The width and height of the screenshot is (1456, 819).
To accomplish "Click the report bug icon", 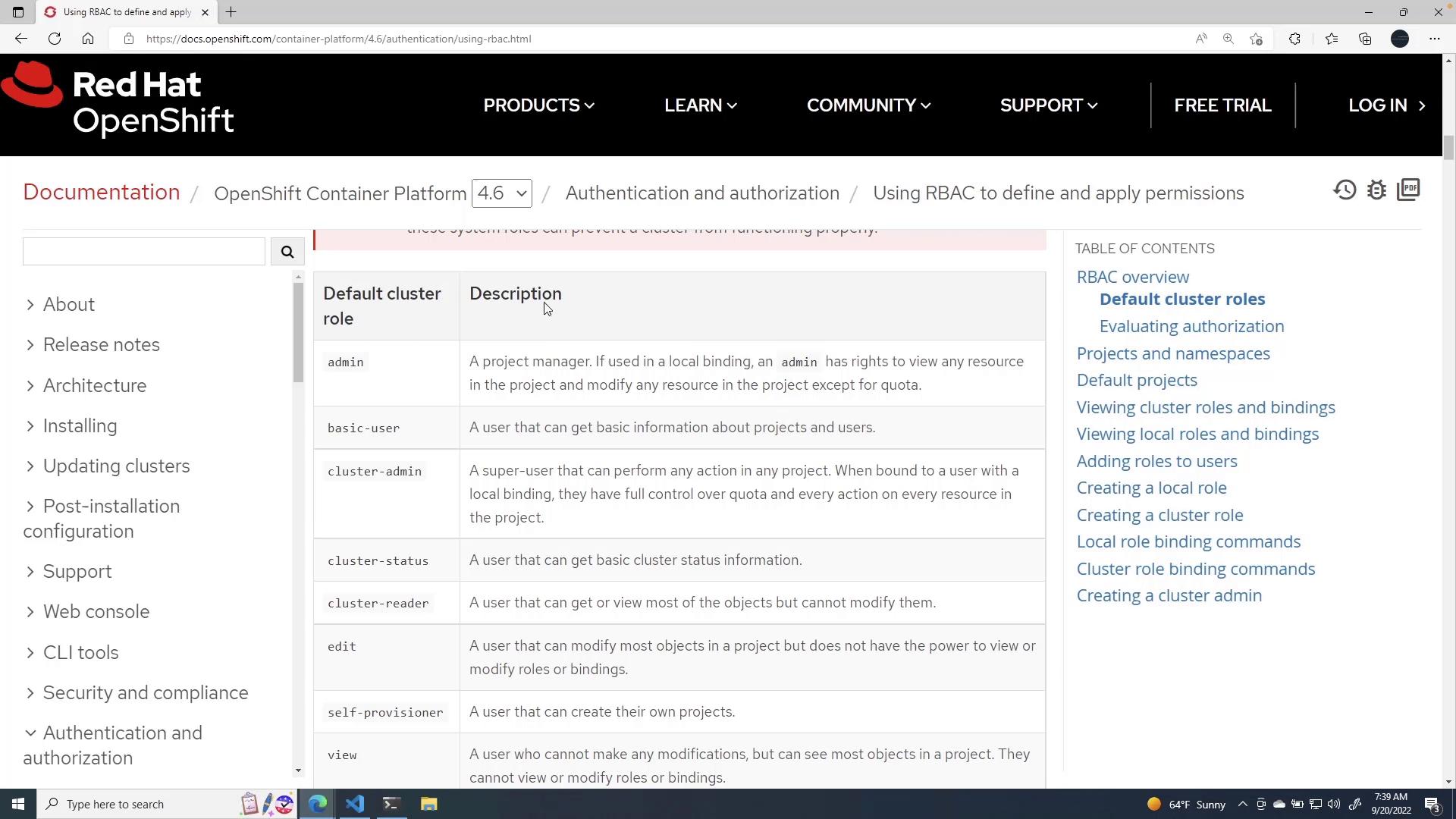I will (x=1377, y=190).
